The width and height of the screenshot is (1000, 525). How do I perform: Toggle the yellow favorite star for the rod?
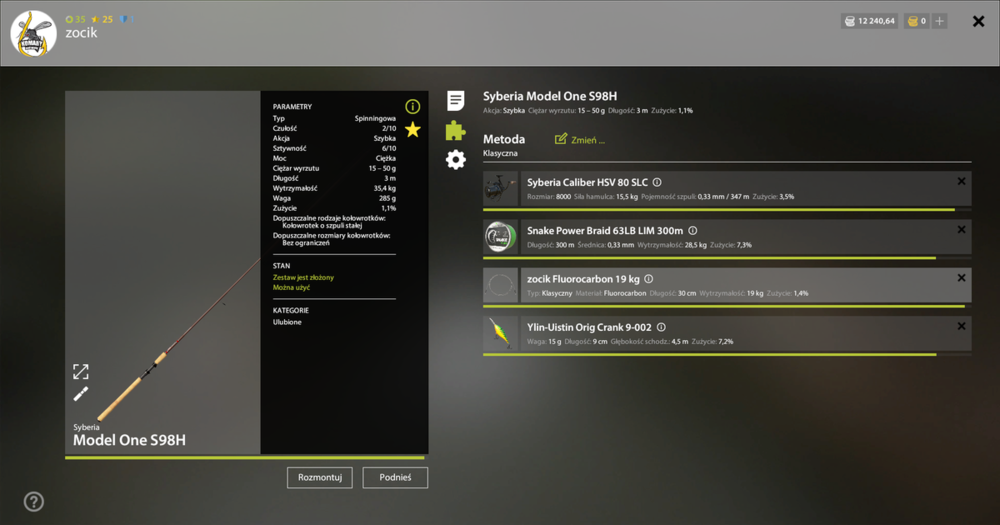point(413,129)
